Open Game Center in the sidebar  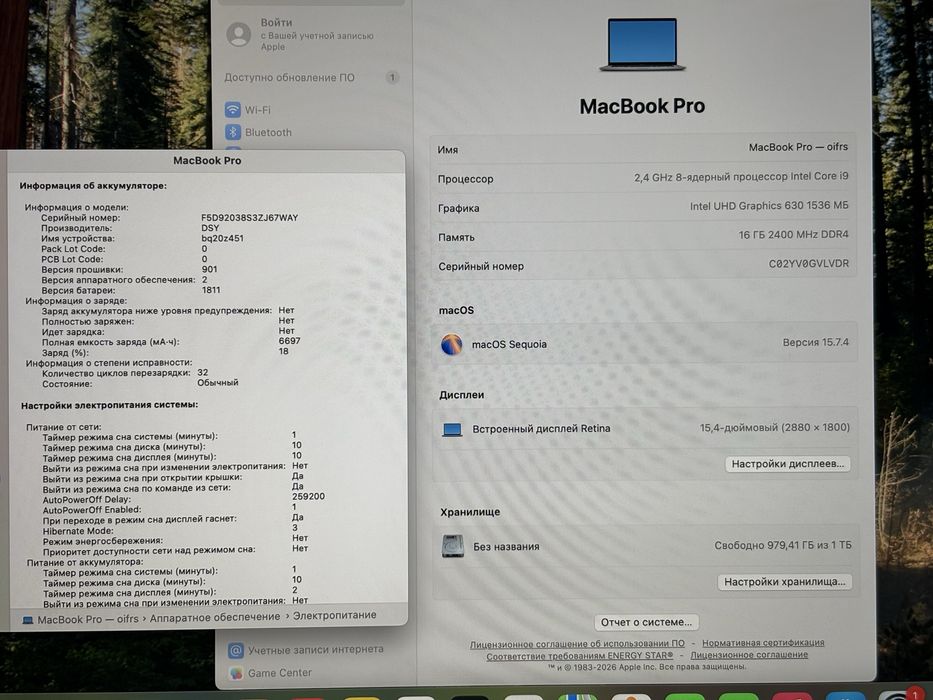click(270, 673)
